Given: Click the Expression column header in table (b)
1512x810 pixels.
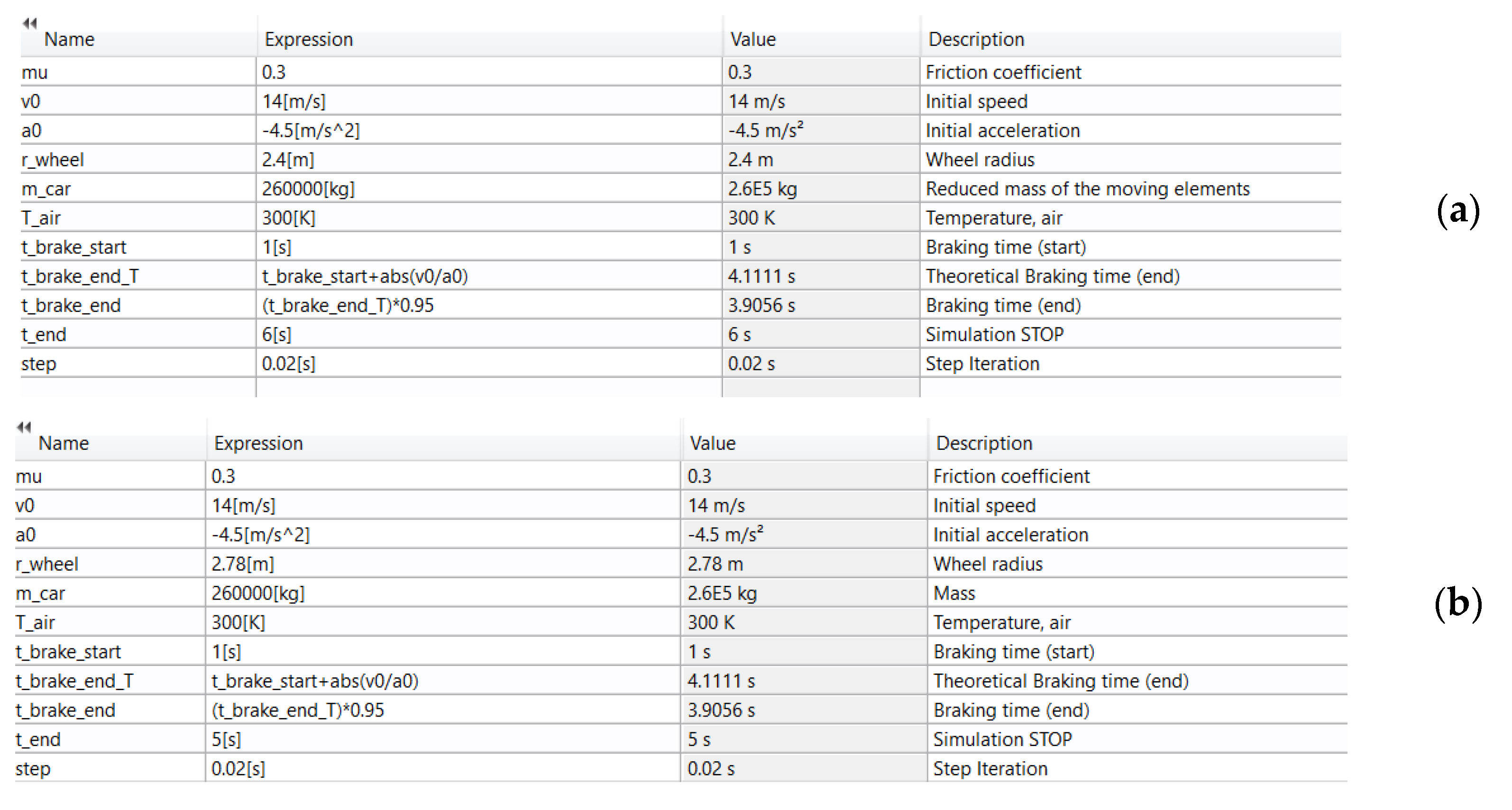Looking at the screenshot, I should pyautogui.click(x=258, y=443).
